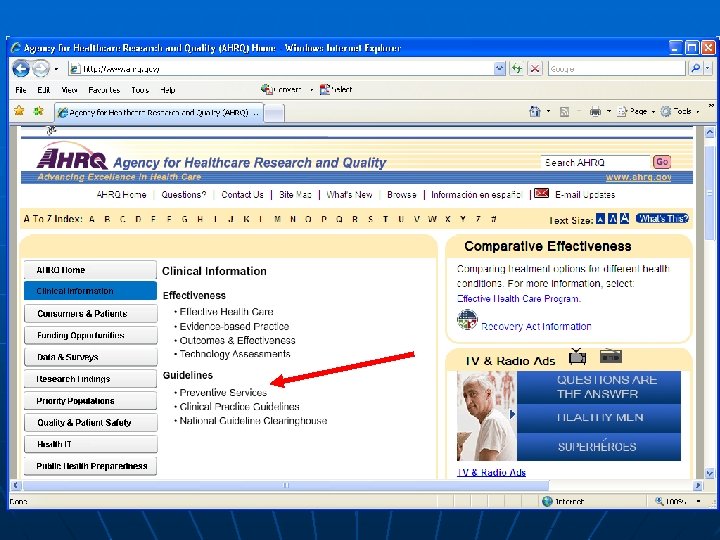The image size is (720, 540).
Task: Open the address bar history dropdown
Action: click(x=500, y=69)
